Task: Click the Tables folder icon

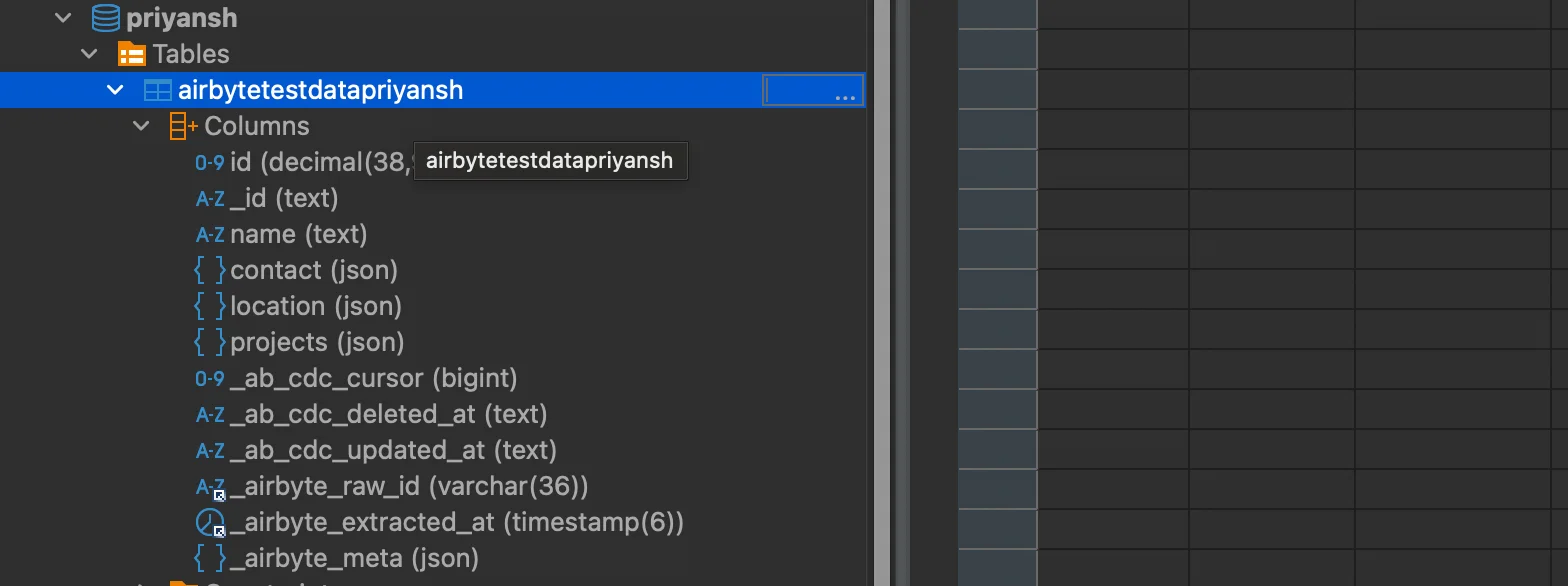Action: [x=131, y=54]
